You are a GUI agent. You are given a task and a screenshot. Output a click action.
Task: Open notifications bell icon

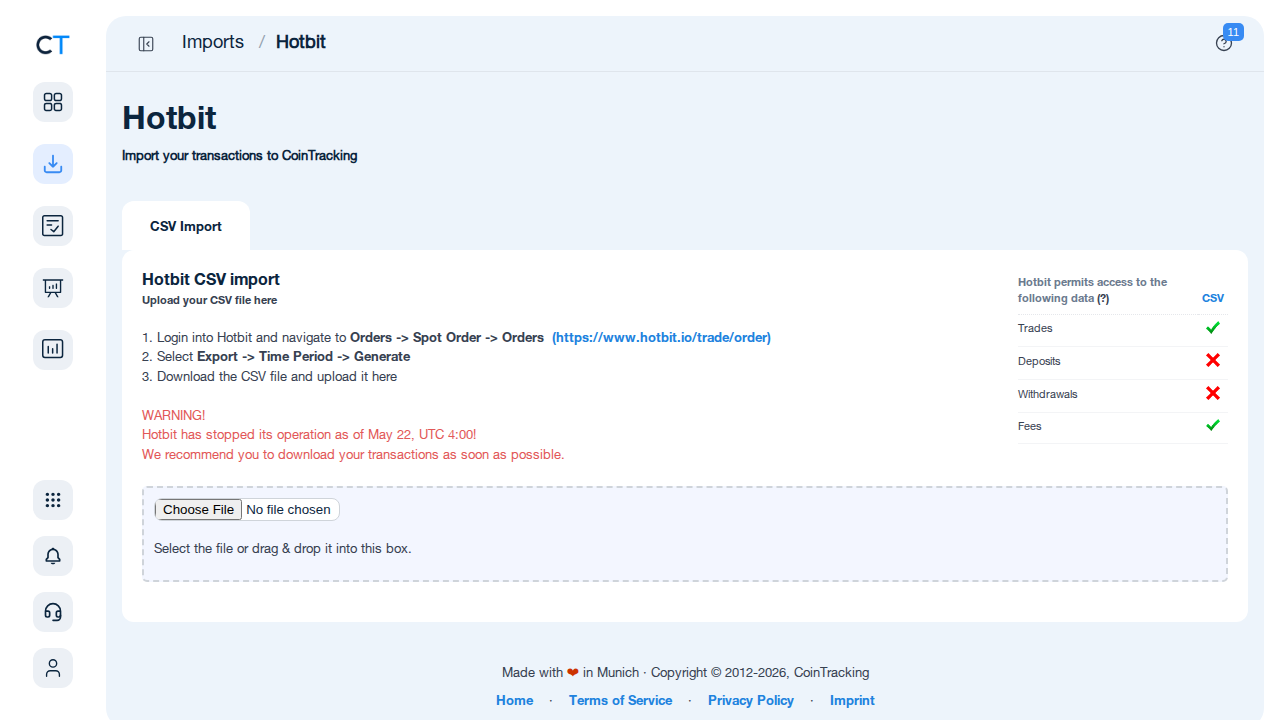point(53,556)
